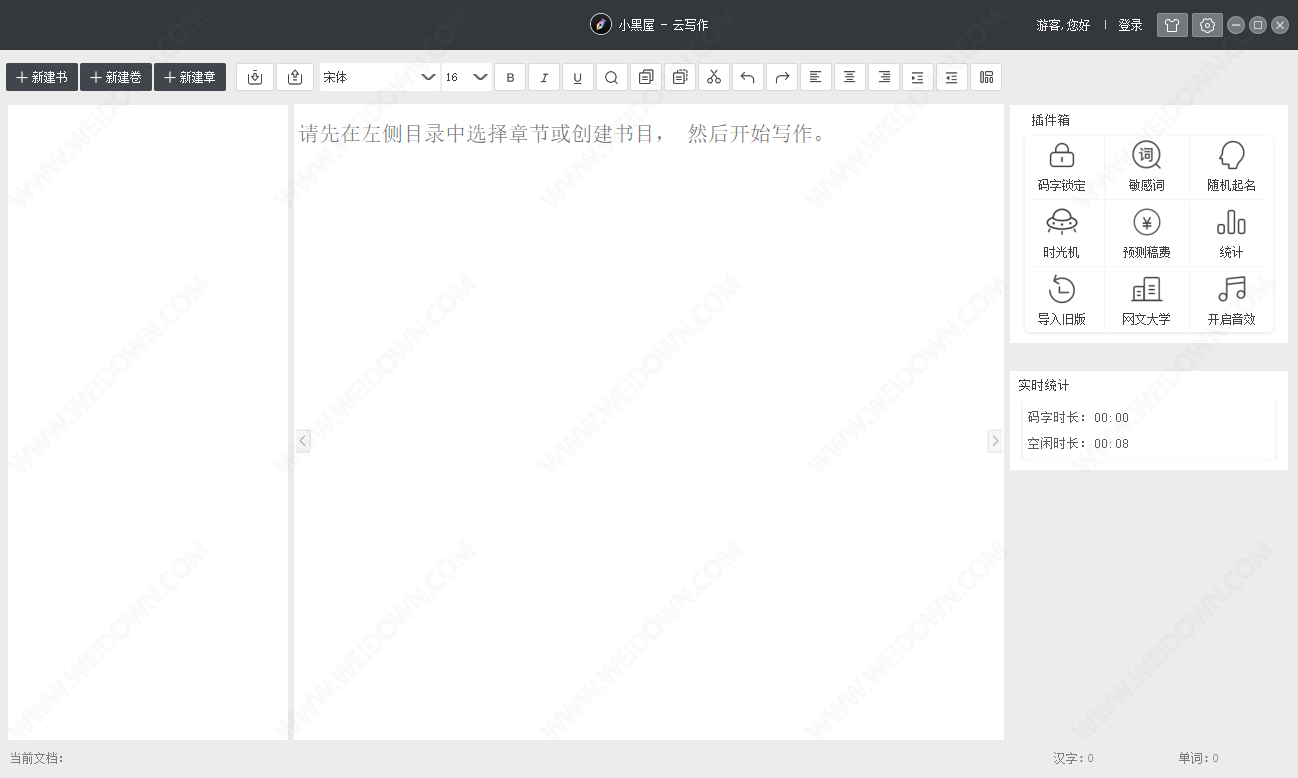Open the 时光机 time machine plugin
The image size is (1298, 778).
tap(1062, 234)
